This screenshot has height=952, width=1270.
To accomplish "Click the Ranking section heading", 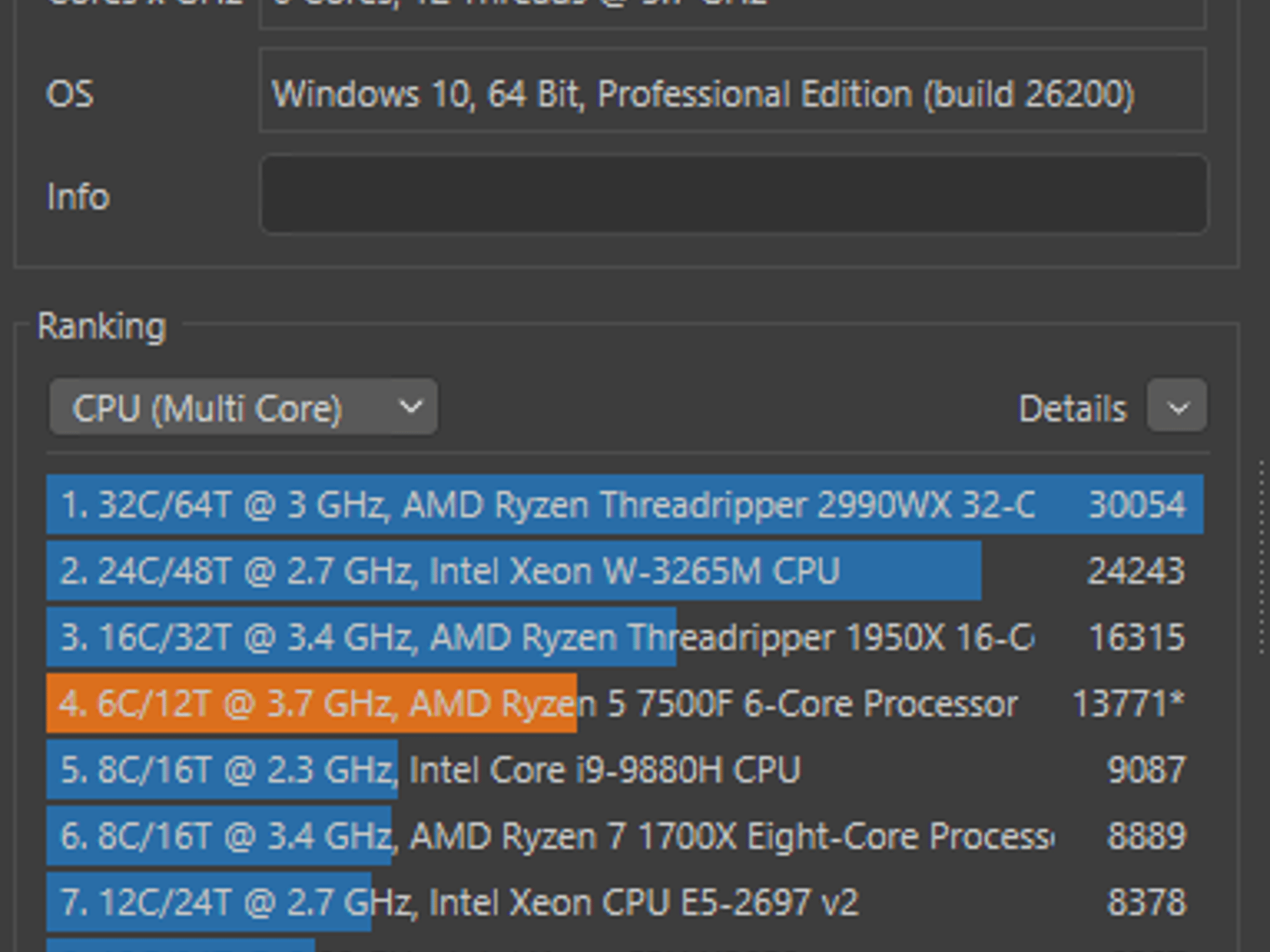I will (x=102, y=326).
